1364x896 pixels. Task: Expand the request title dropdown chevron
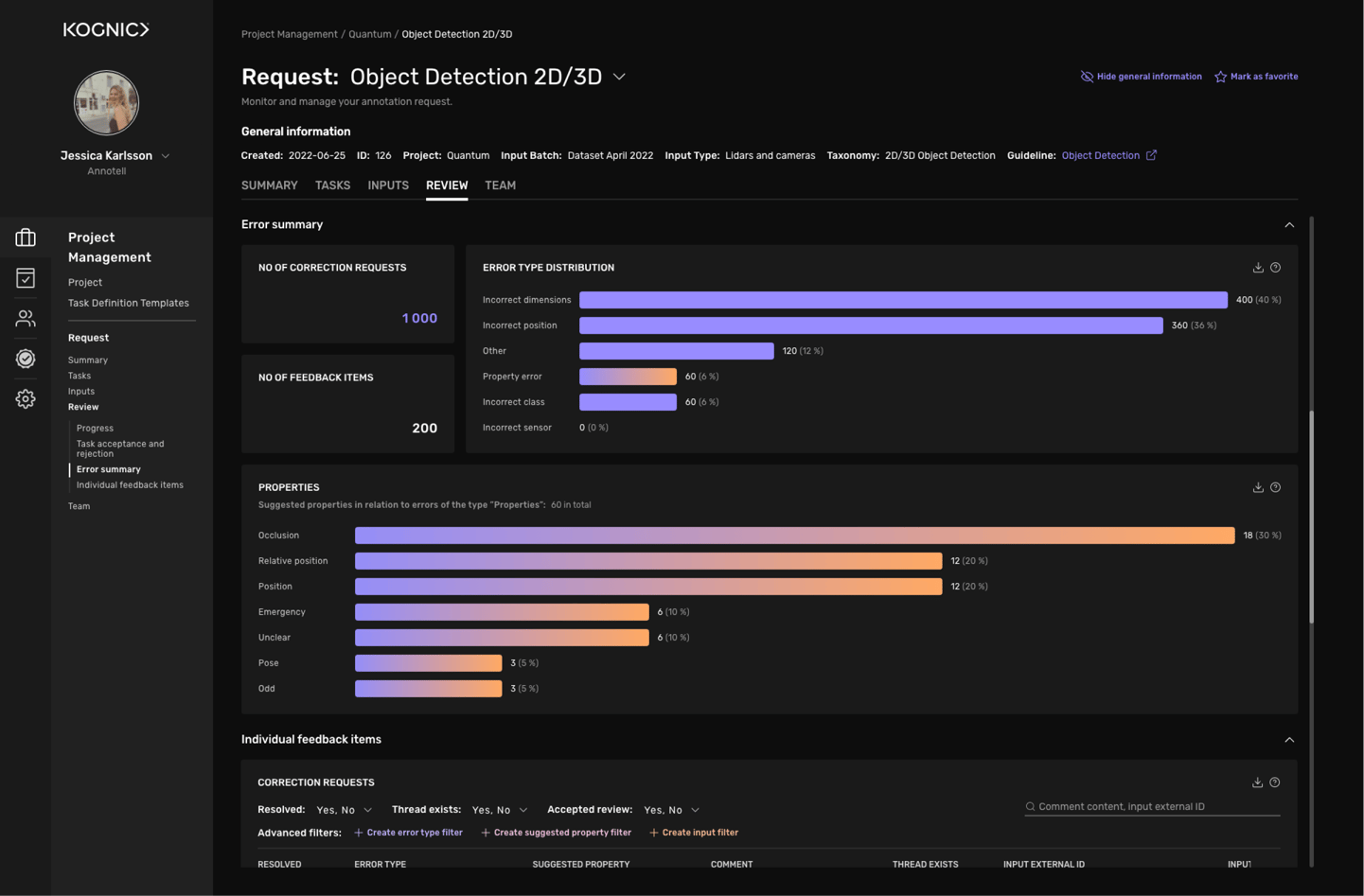coord(619,77)
